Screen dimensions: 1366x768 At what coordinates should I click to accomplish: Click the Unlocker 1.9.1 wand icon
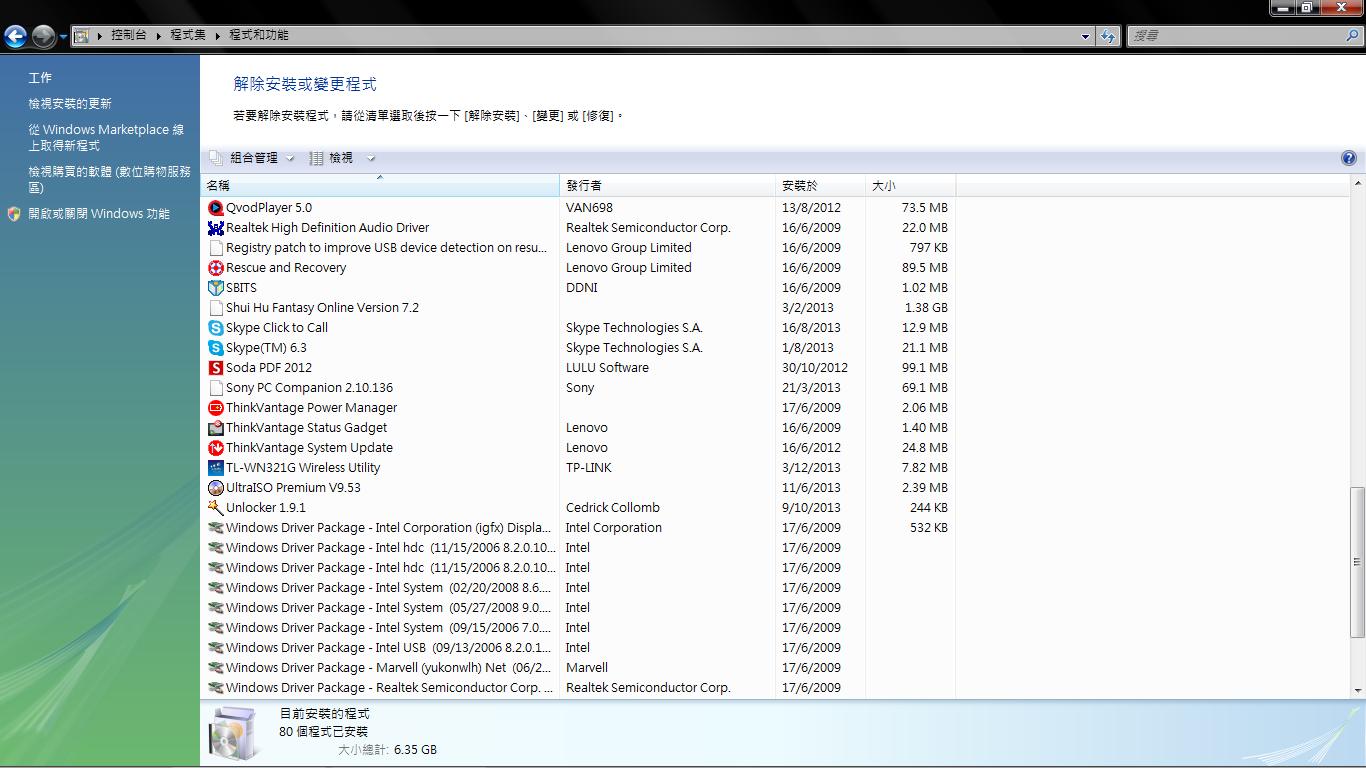point(215,508)
